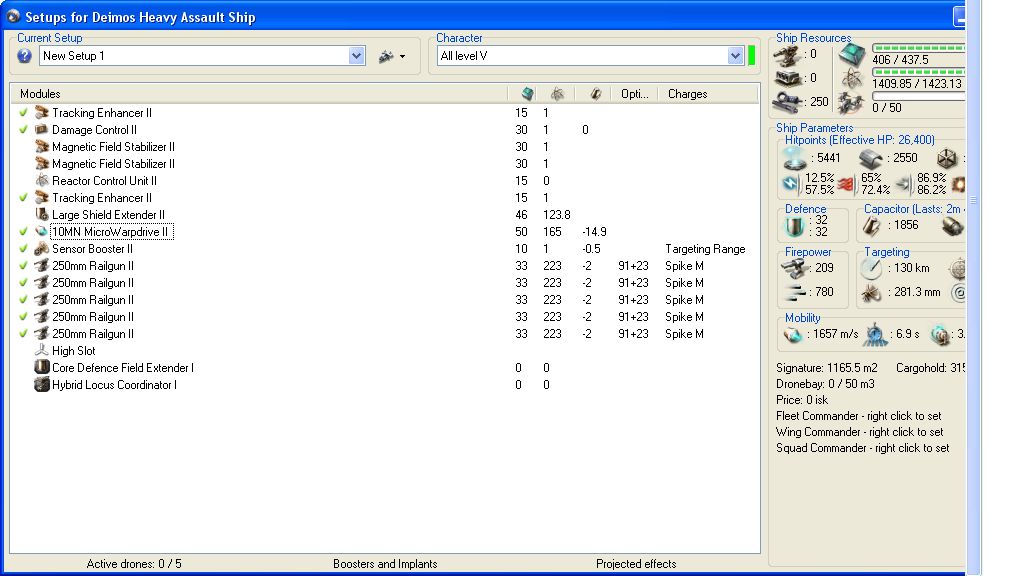Click the calibration icon showing 250

point(788,102)
